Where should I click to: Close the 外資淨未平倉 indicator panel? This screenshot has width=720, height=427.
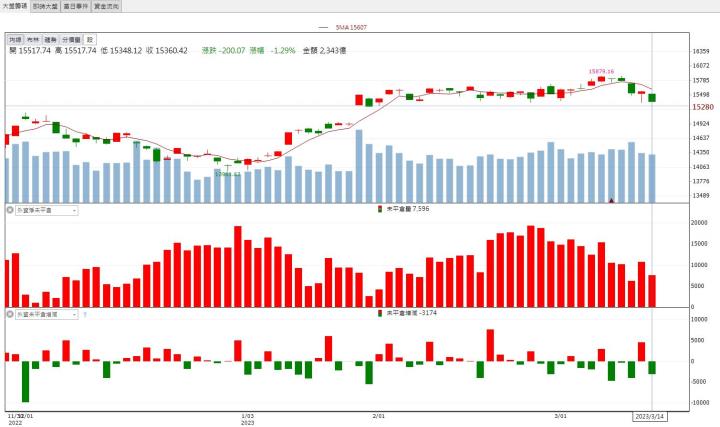click(10, 210)
